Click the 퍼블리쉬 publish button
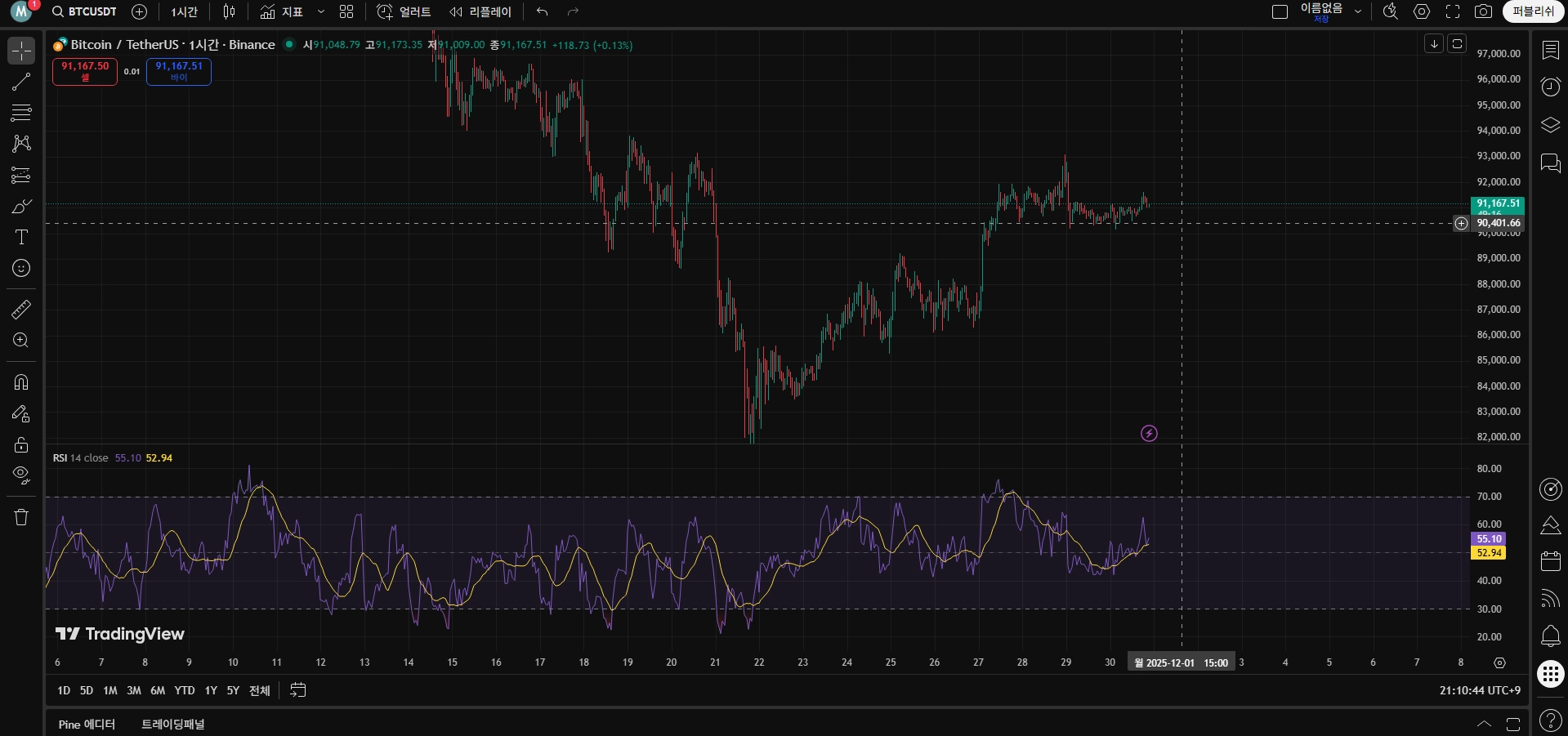This screenshot has height=736, width=1568. tap(1533, 11)
